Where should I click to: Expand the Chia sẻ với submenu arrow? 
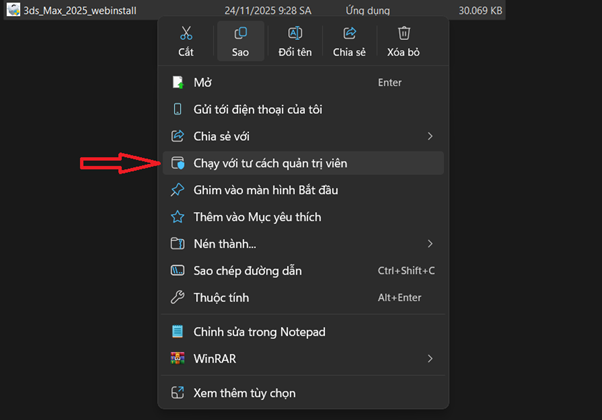tap(430, 136)
